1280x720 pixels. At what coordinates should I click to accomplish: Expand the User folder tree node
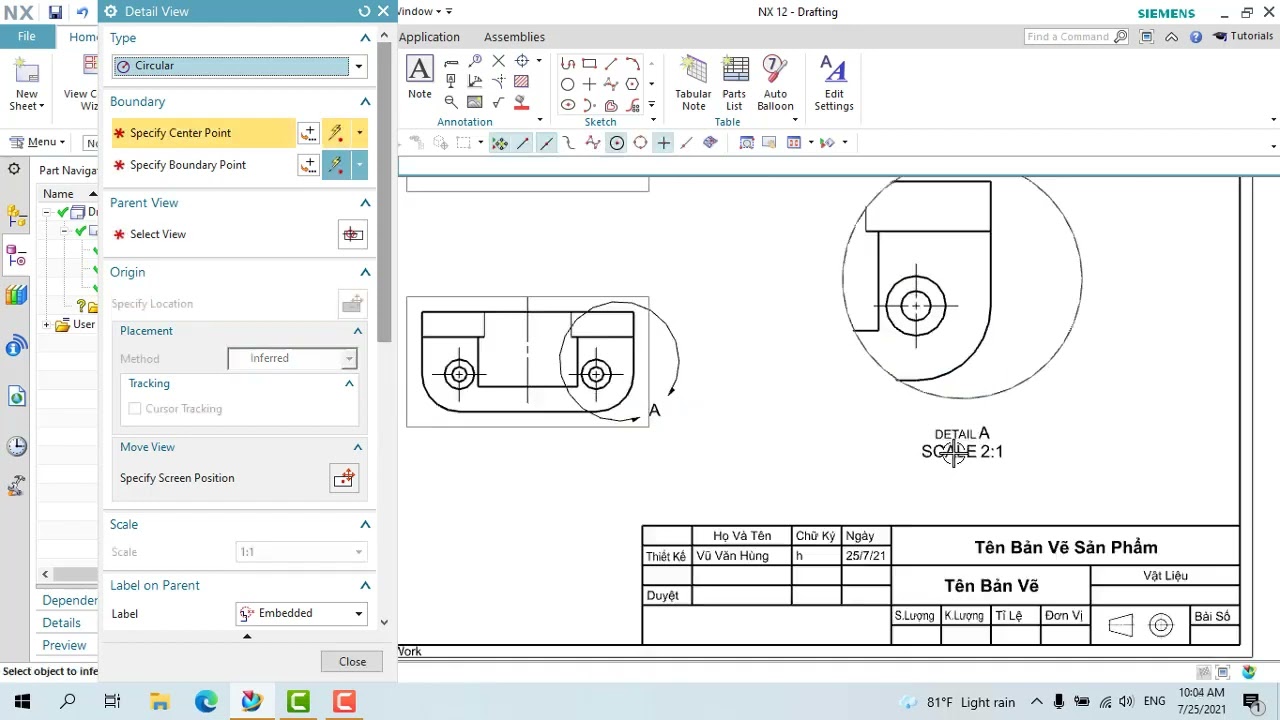click(46, 325)
